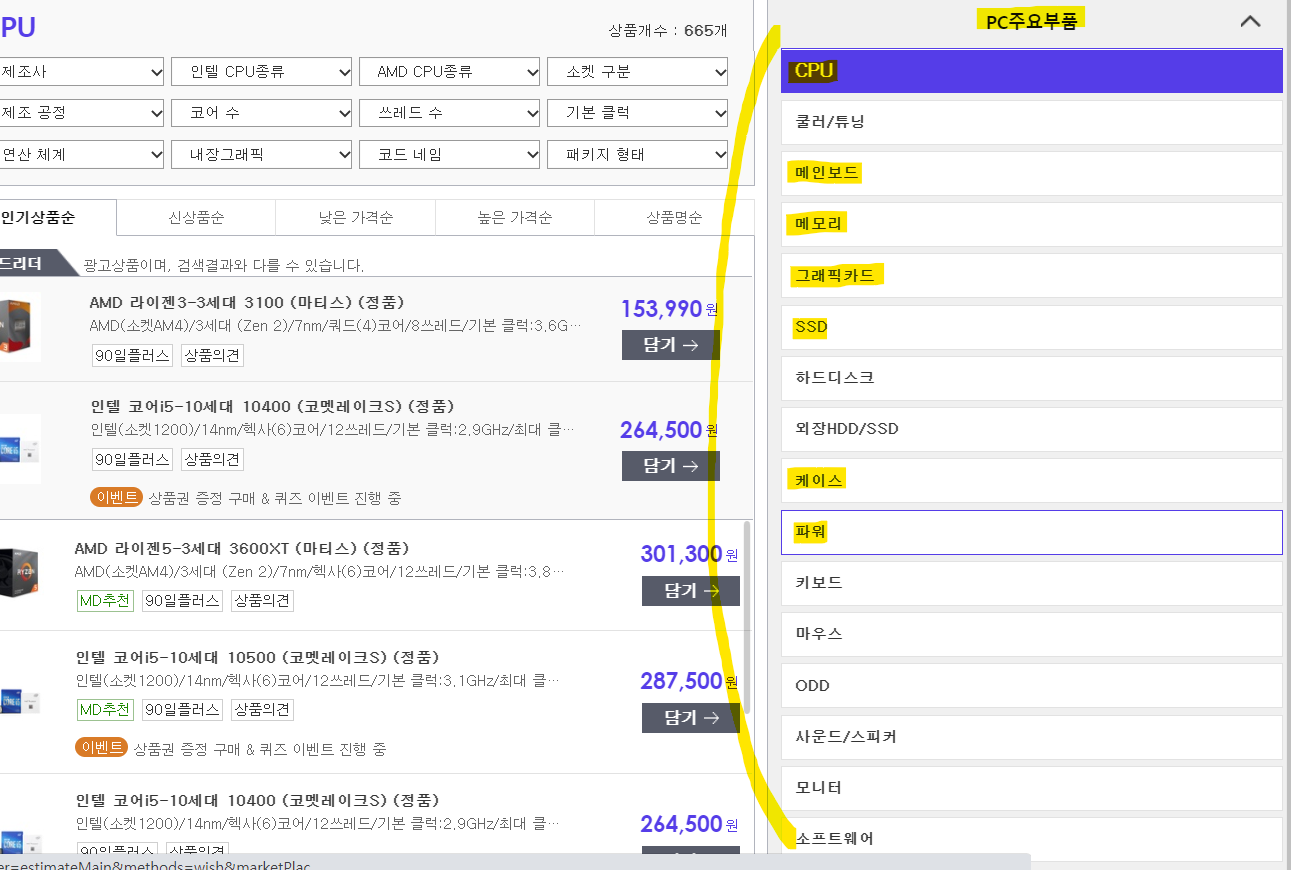Click MD추천 badge under Ryzen5 3600XT
The width and height of the screenshot is (1291, 870).
tap(105, 601)
